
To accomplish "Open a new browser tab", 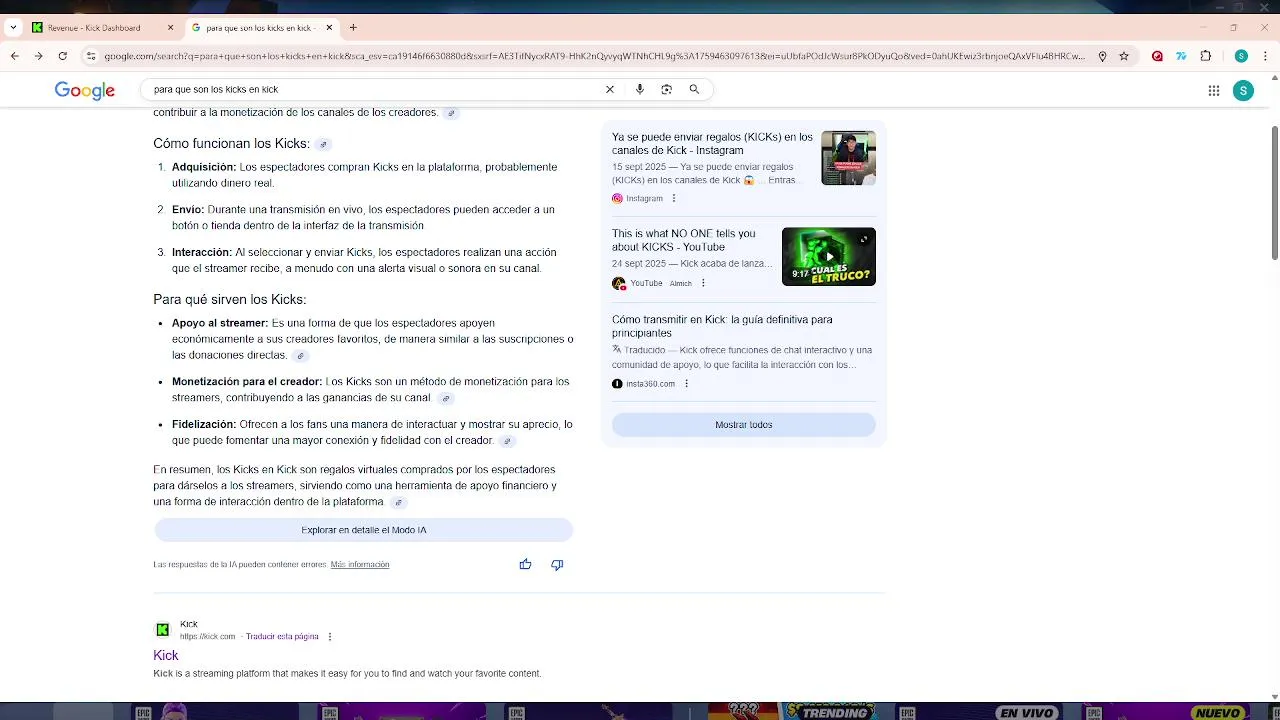I will pyautogui.click(x=353, y=28).
